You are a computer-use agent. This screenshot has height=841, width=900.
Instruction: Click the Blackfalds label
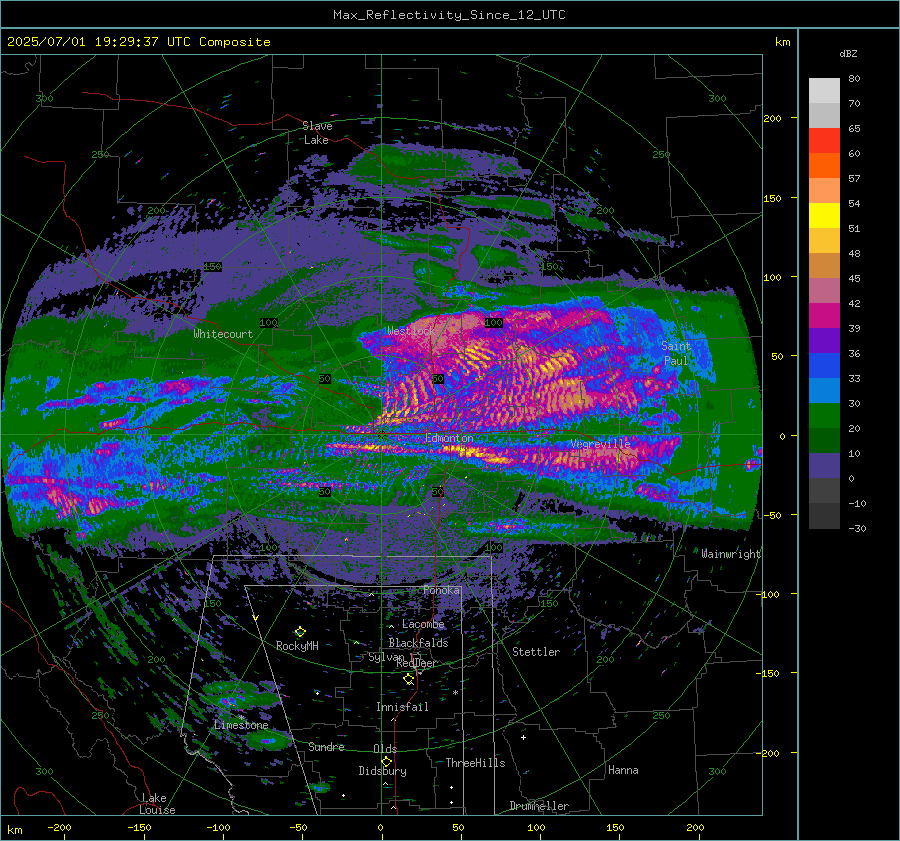[418, 643]
